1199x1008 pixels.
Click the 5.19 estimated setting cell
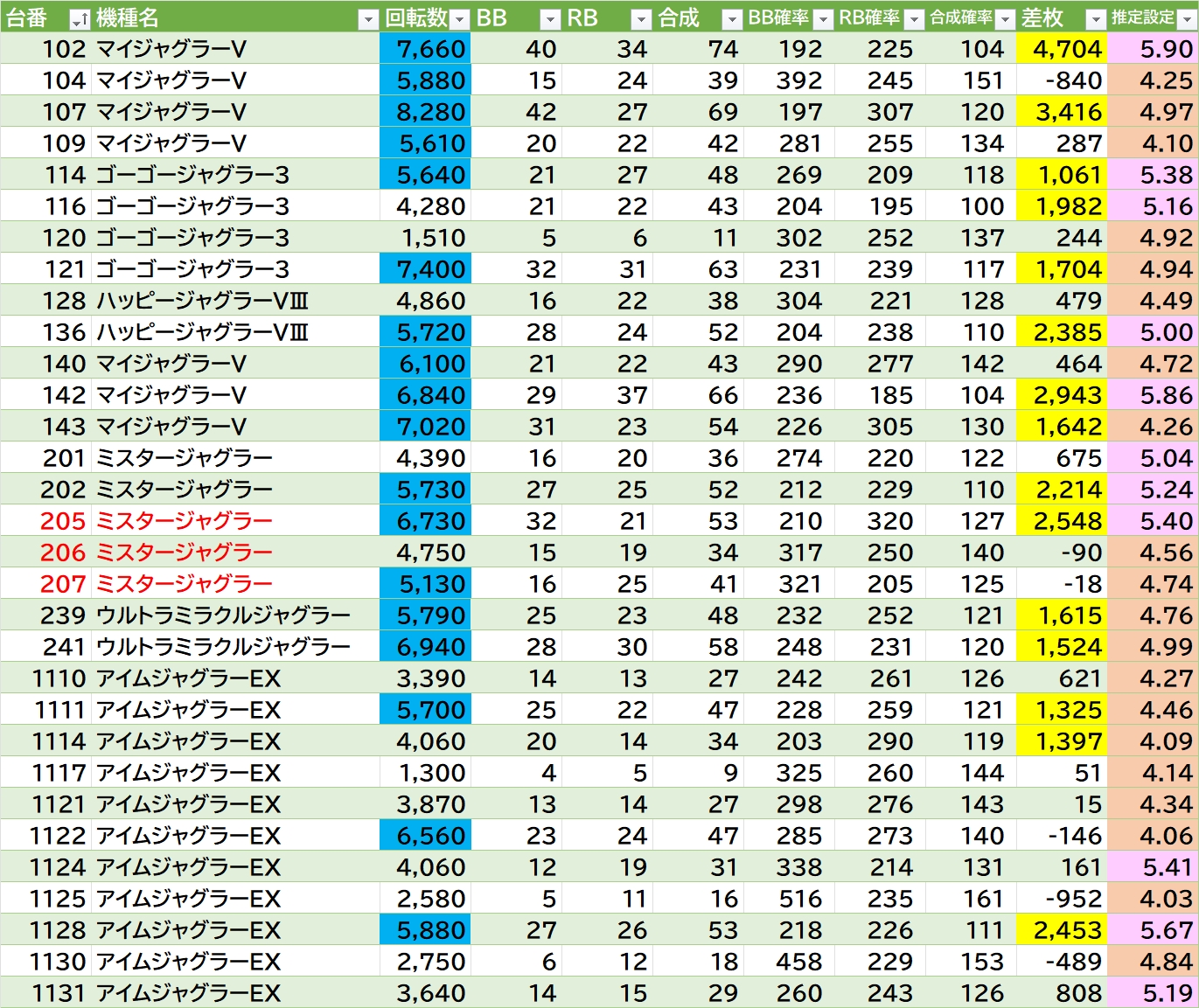tap(1153, 993)
